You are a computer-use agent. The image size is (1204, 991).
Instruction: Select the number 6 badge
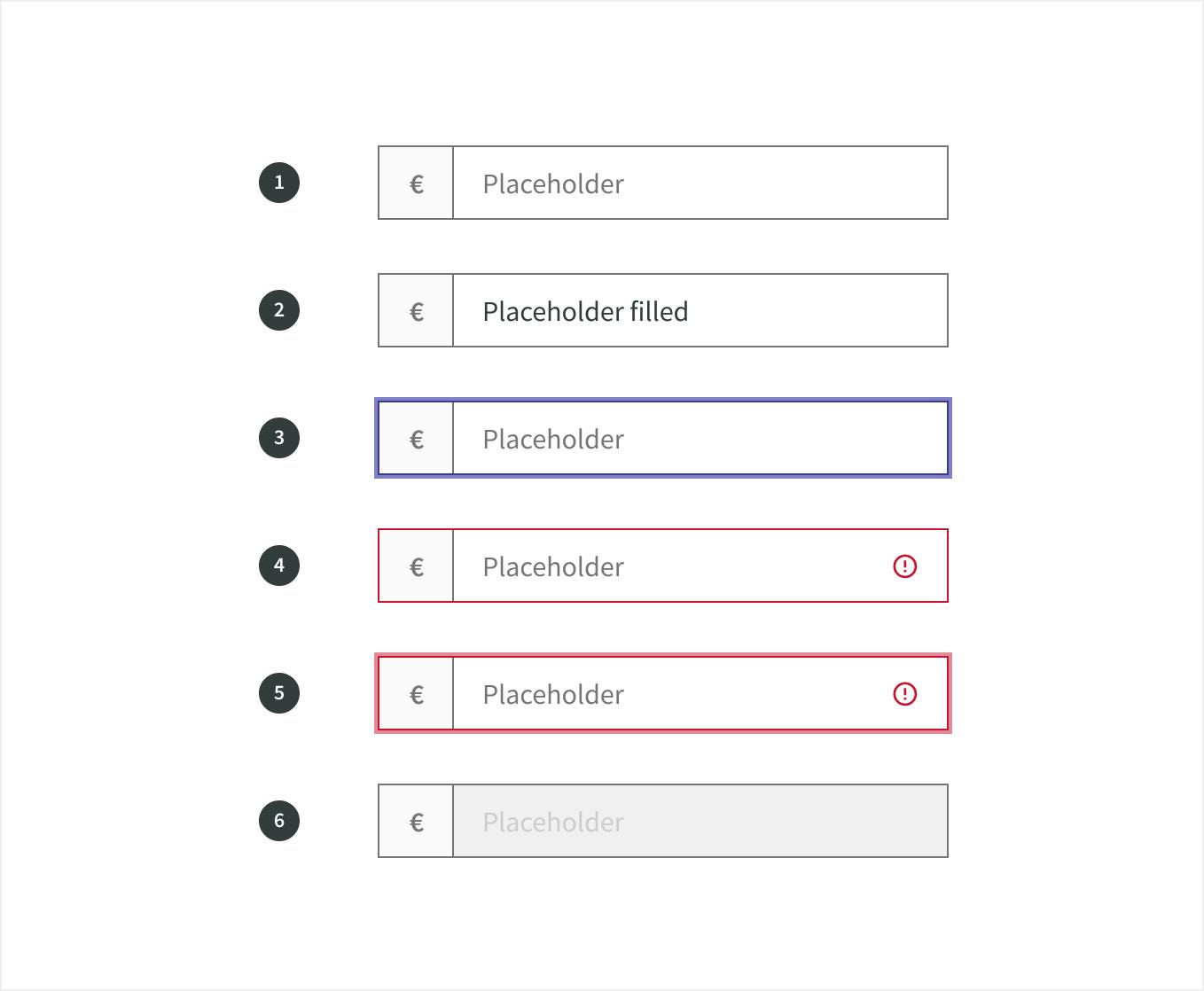coord(279,821)
